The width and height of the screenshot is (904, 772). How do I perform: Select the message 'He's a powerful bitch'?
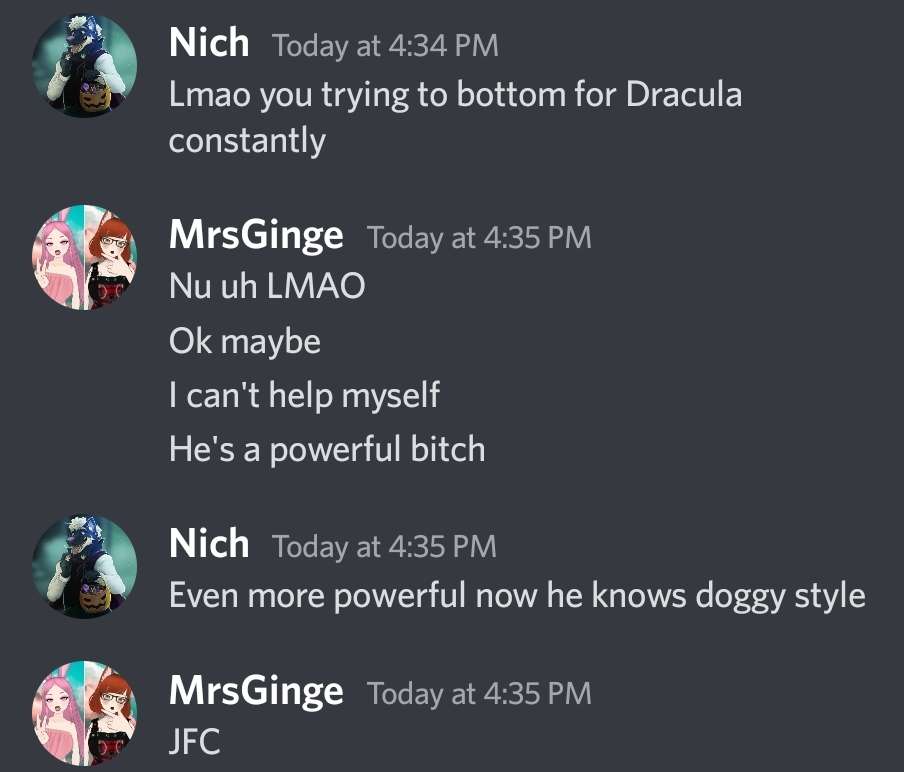327,449
